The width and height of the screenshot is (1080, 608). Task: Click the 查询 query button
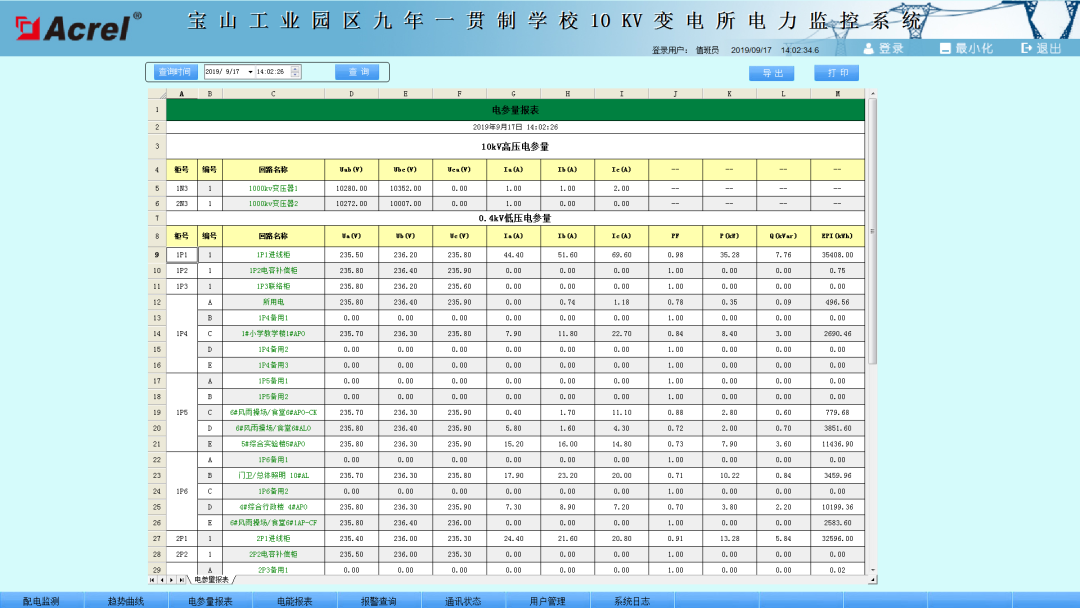[x=357, y=72]
